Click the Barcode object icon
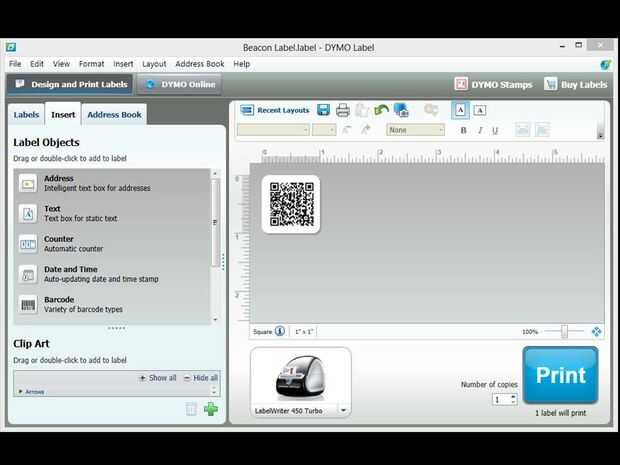 point(28,304)
